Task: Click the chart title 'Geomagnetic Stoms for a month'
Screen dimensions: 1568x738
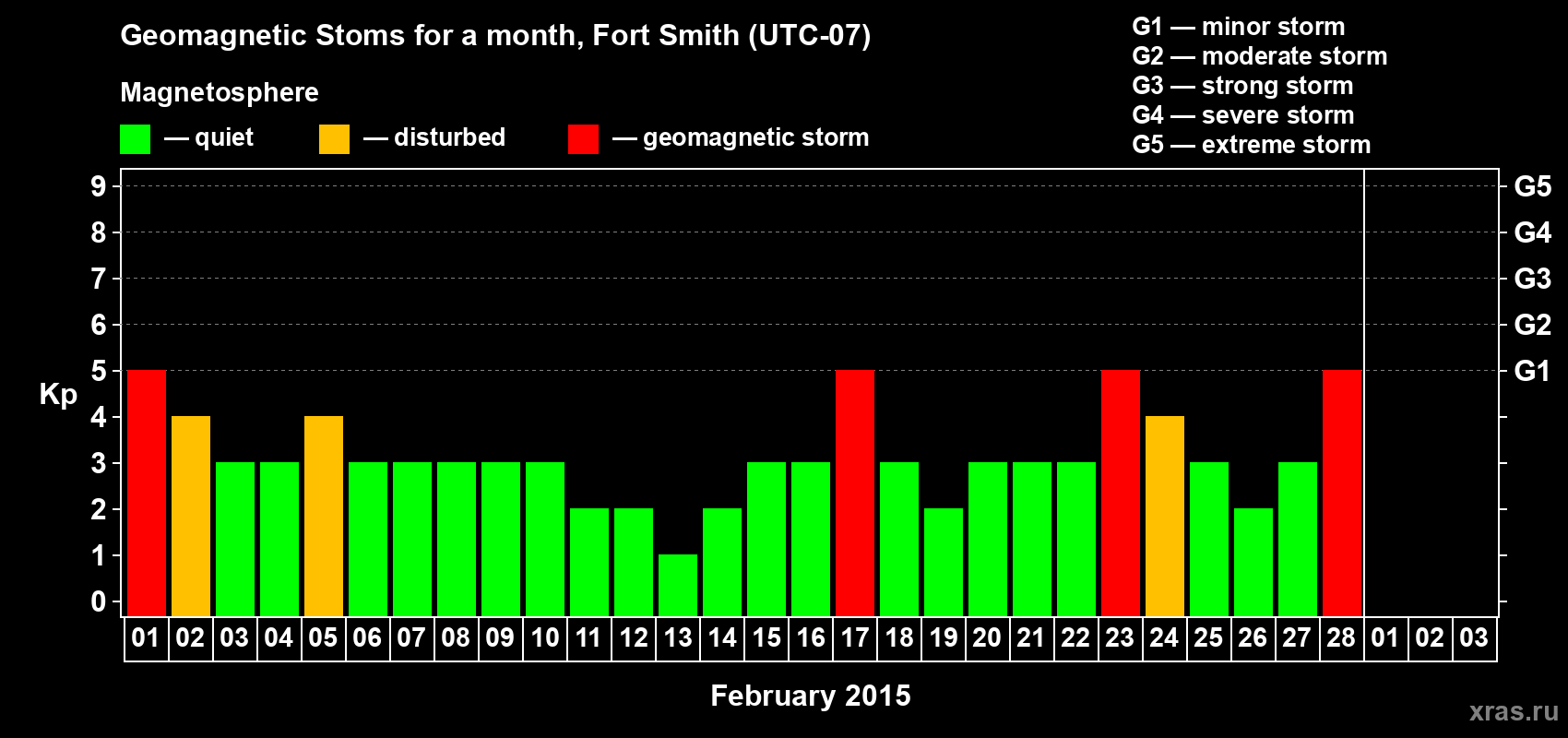Action: click(350, 36)
